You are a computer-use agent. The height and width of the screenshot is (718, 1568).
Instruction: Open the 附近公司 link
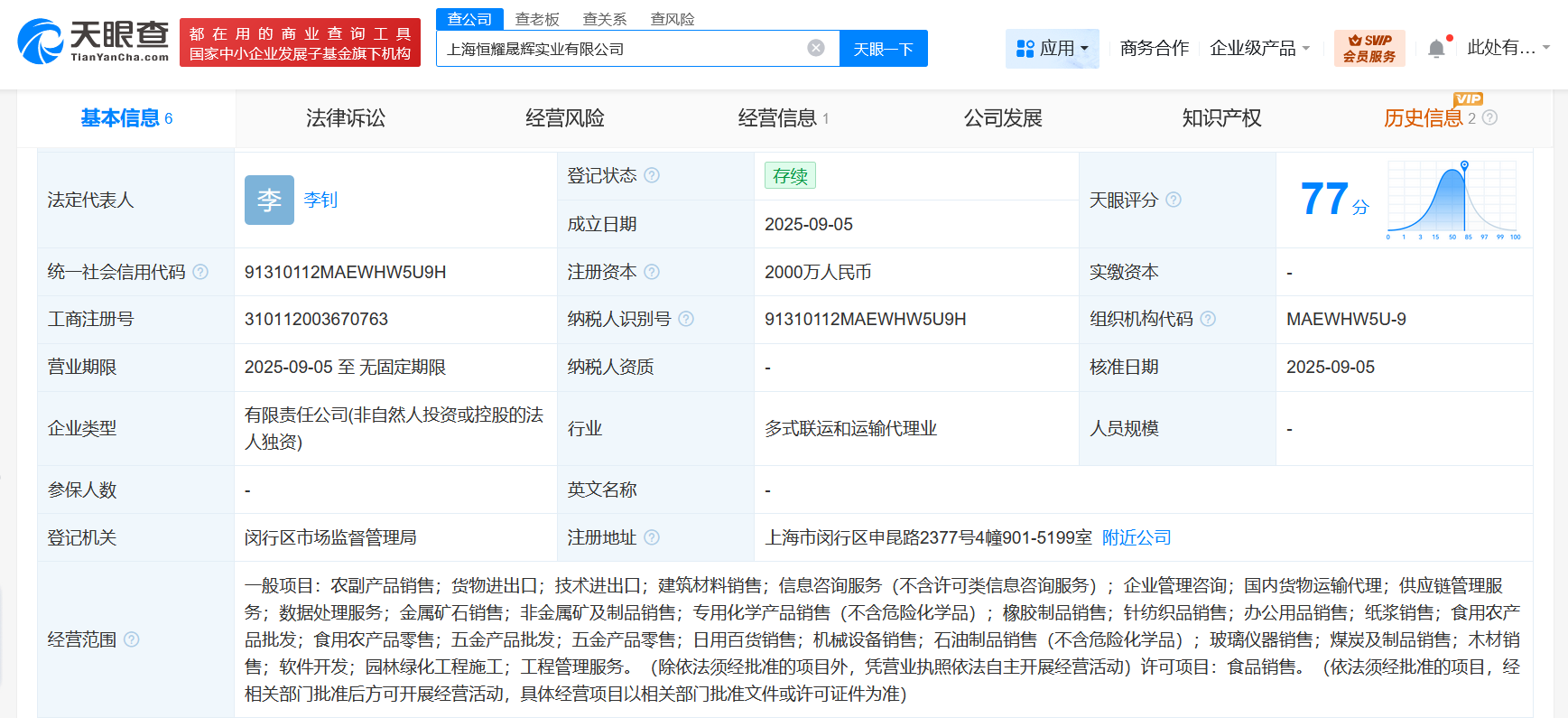pos(1137,537)
